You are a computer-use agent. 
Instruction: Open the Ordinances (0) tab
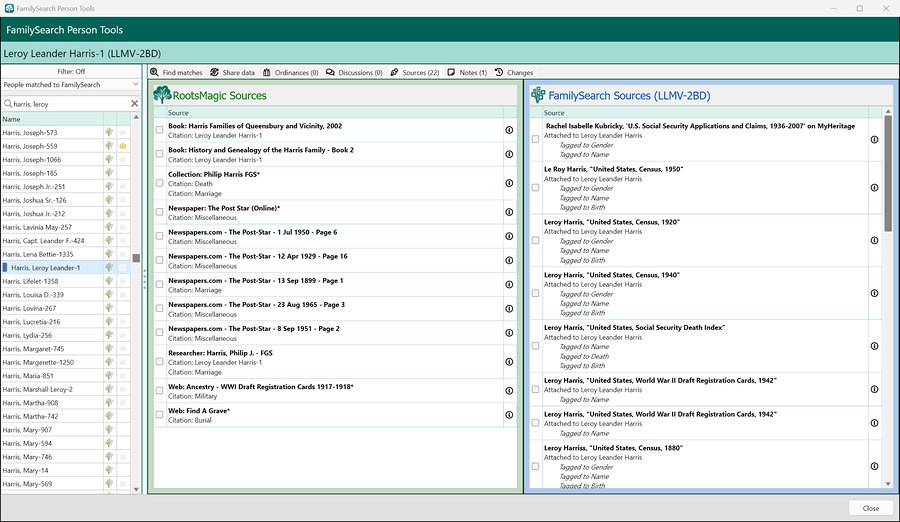[x=290, y=73]
